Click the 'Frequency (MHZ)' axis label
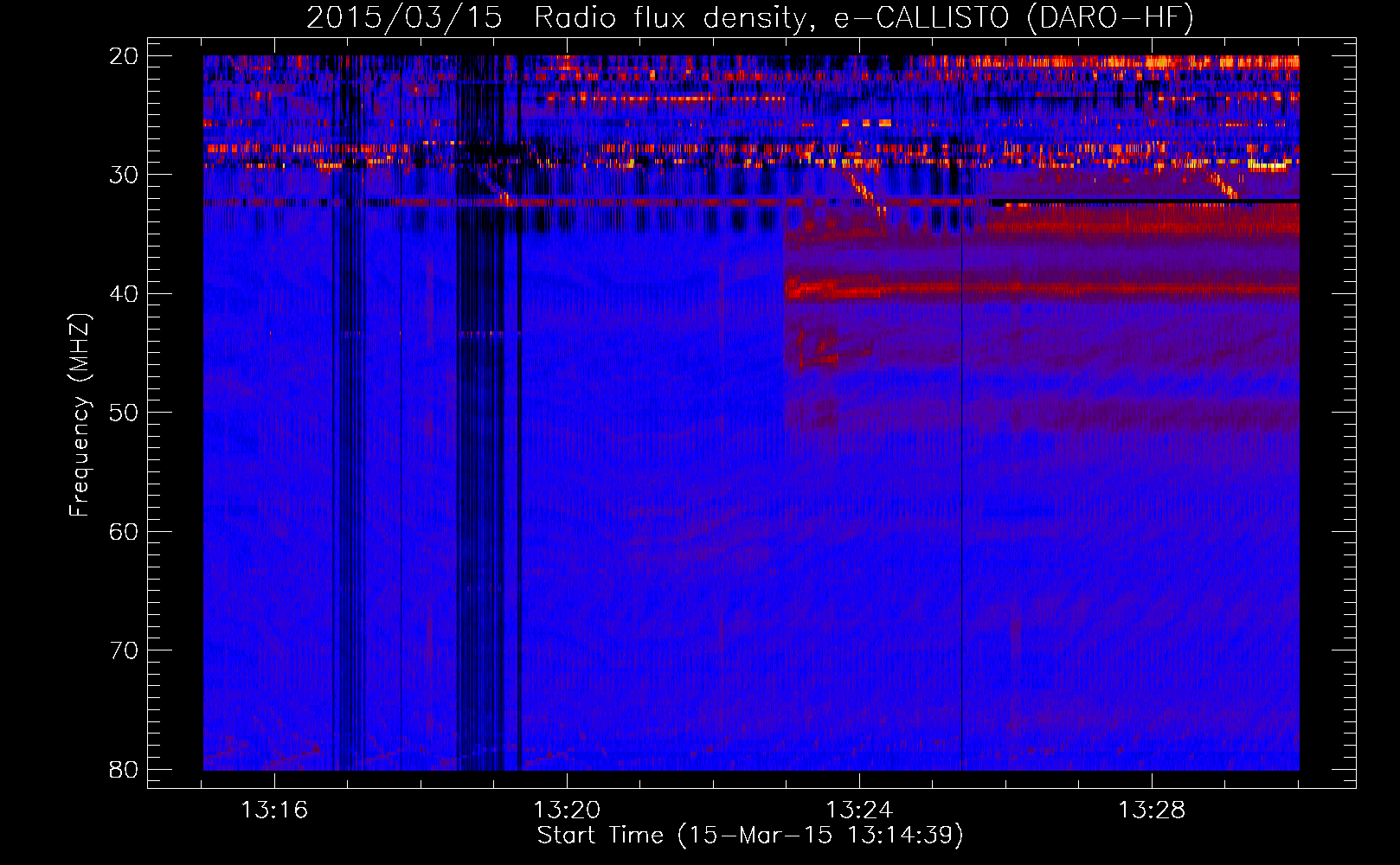This screenshot has width=1400, height=865. coord(80,415)
